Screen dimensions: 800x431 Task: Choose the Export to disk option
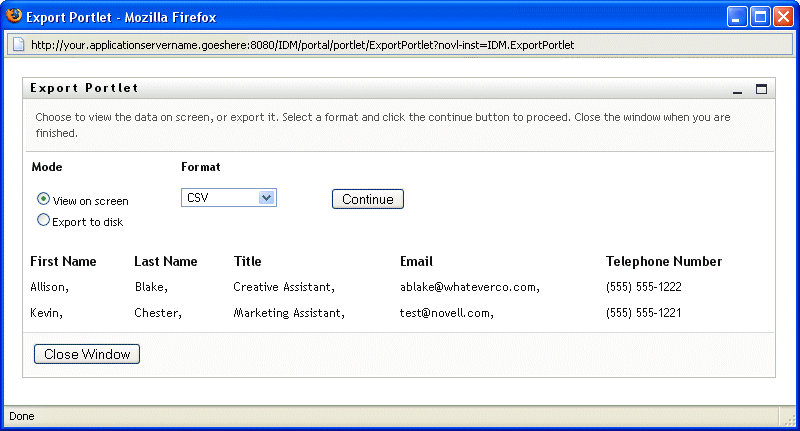[x=43, y=220]
